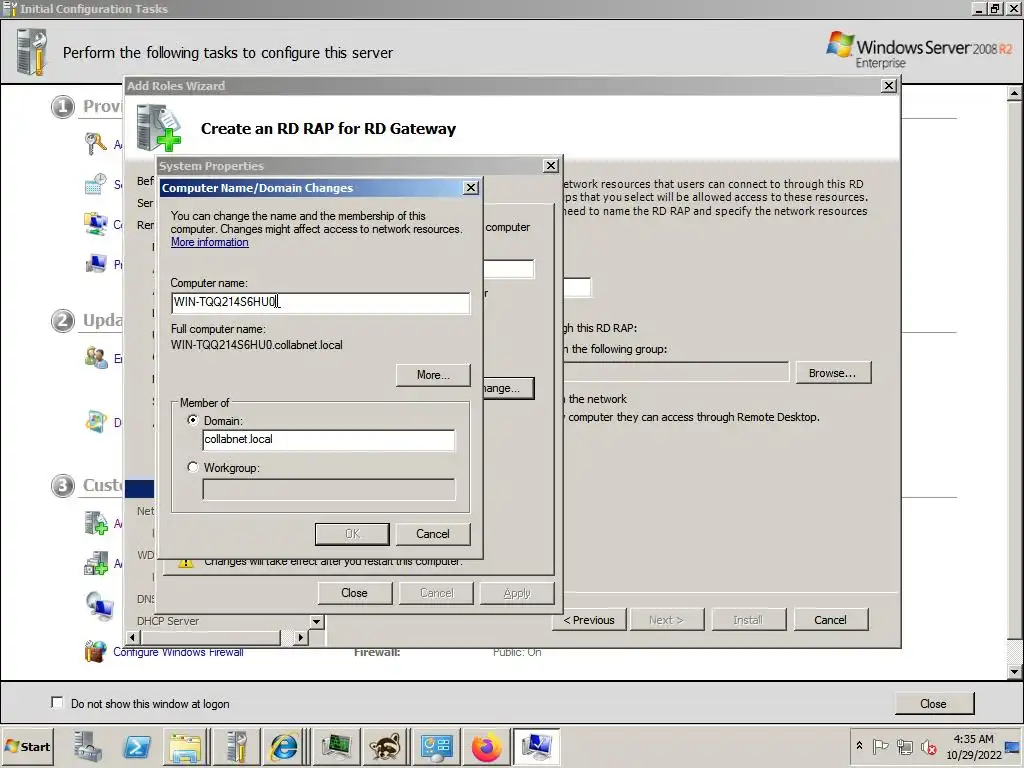
Task: Click left arrow of wizard horizontal scrollbar
Action: 133,637
